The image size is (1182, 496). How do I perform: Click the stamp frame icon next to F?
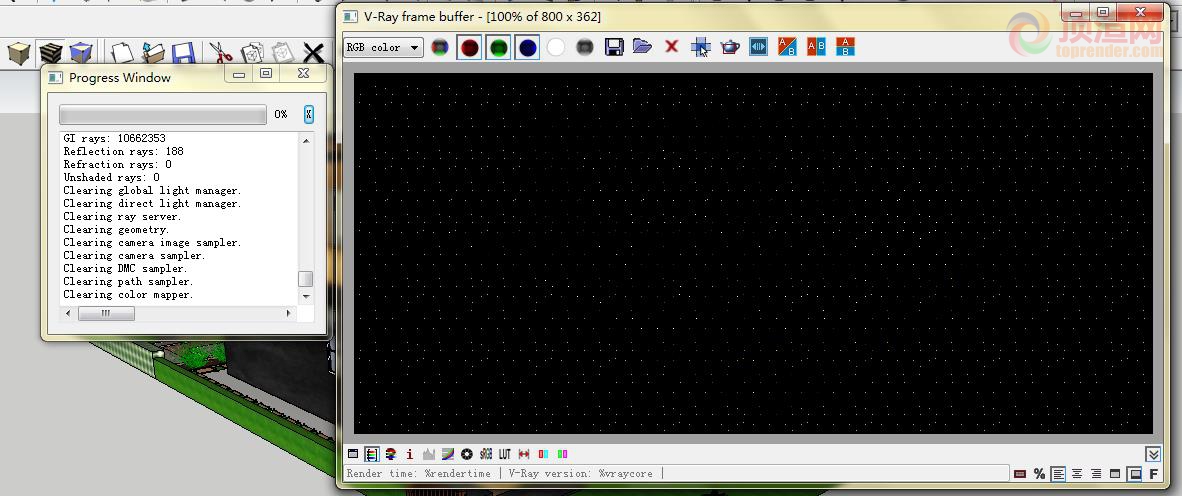(1135, 473)
